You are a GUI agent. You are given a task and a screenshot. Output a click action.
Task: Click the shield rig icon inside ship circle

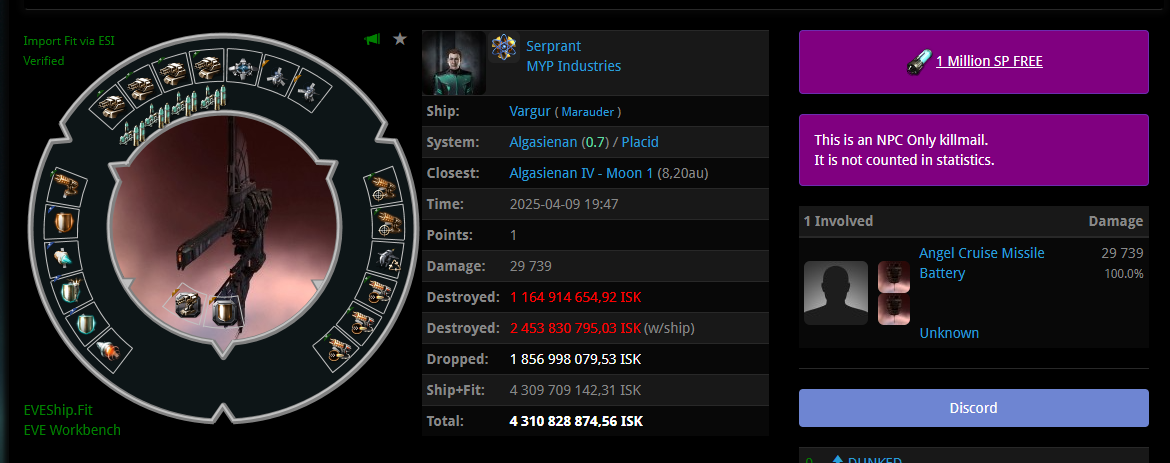point(222,309)
